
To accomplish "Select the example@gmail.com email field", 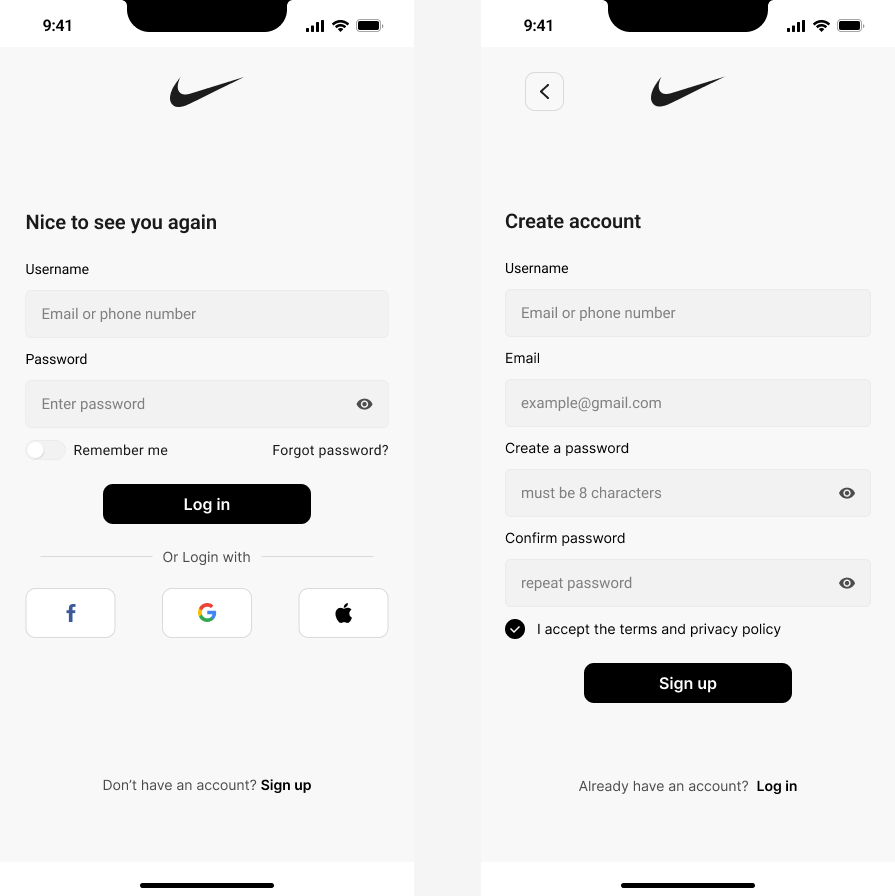I will tap(687, 403).
